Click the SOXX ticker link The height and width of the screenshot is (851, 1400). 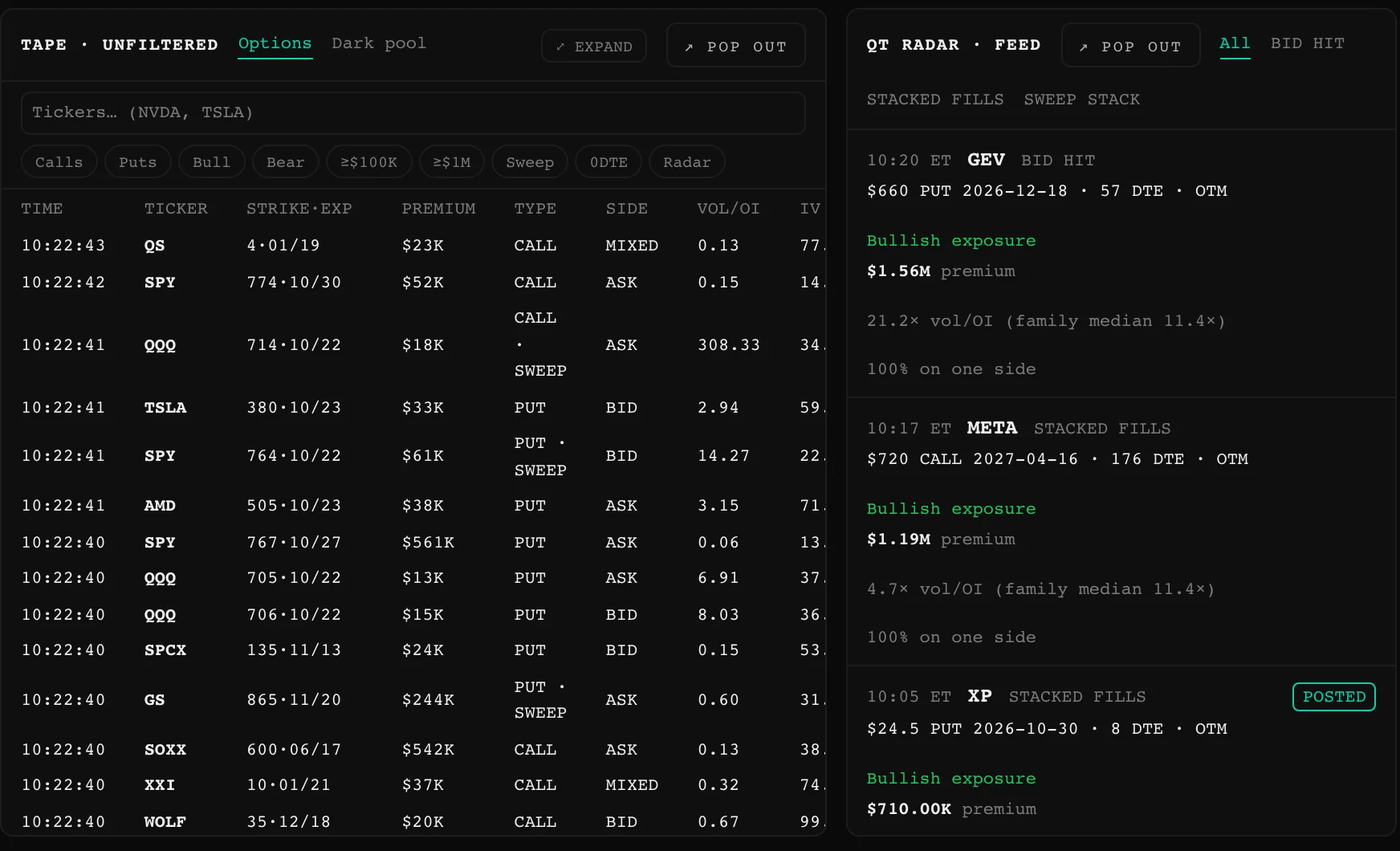pos(165,750)
